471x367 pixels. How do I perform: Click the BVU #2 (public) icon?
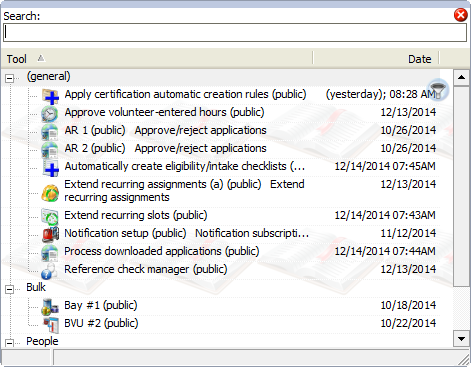[x=51, y=325]
